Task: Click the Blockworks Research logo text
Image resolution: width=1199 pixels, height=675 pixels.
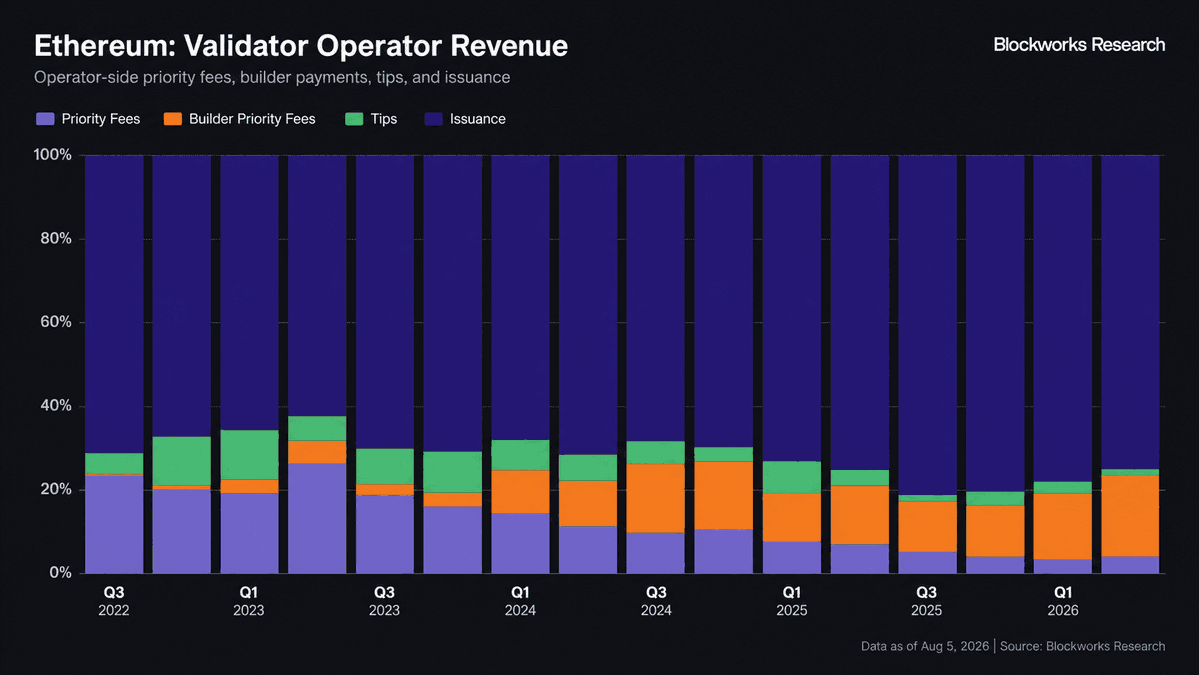Action: 1079,45
